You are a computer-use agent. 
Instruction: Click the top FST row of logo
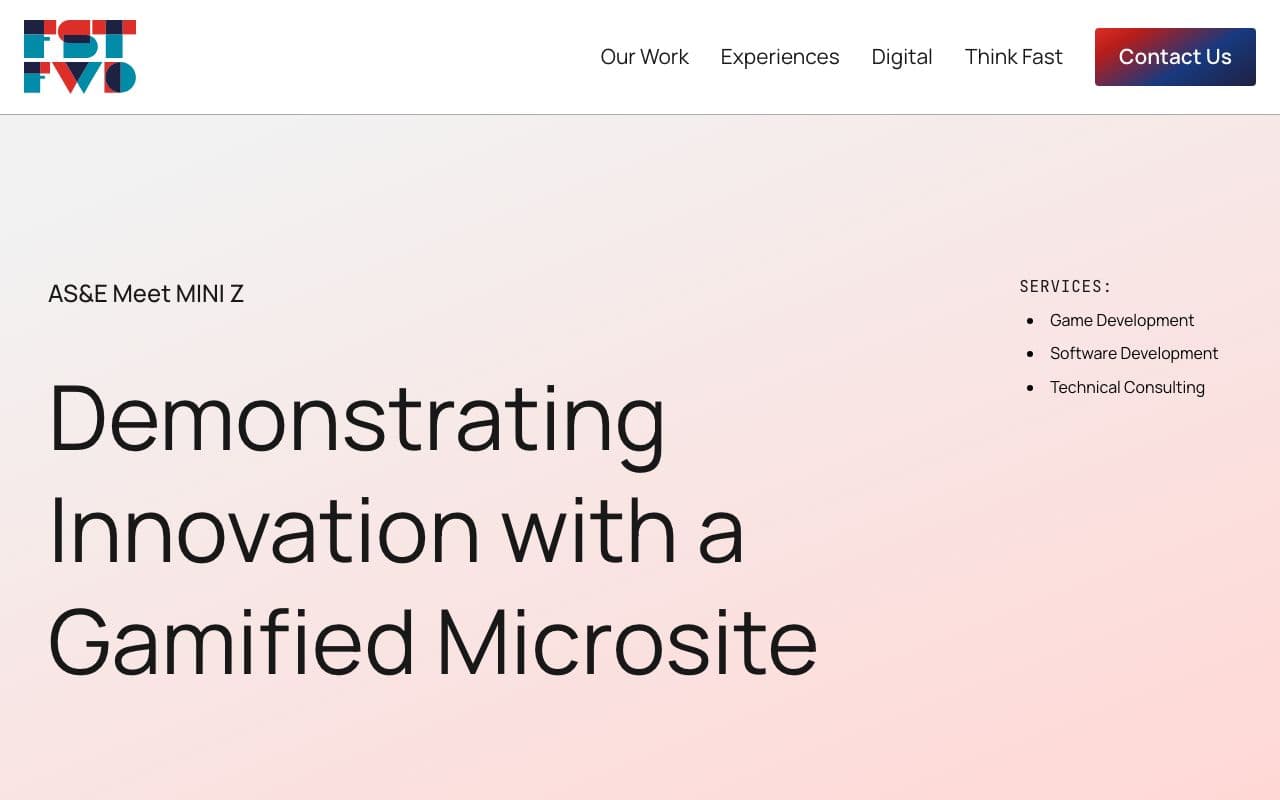(x=80, y=38)
